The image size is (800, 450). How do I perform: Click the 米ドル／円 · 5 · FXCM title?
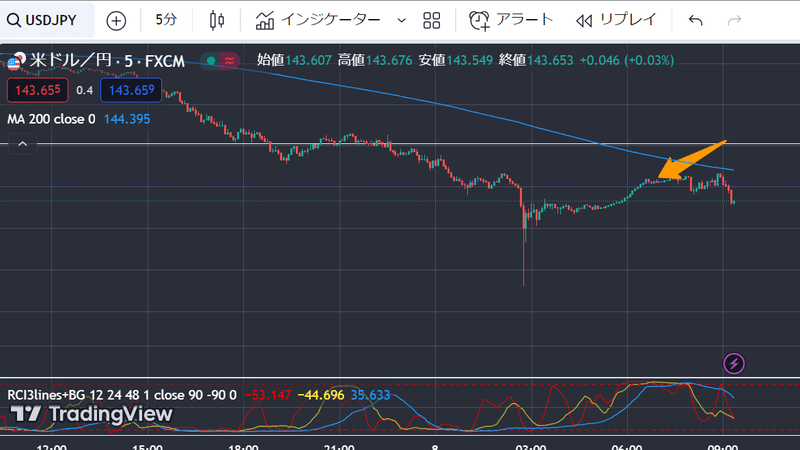107,61
